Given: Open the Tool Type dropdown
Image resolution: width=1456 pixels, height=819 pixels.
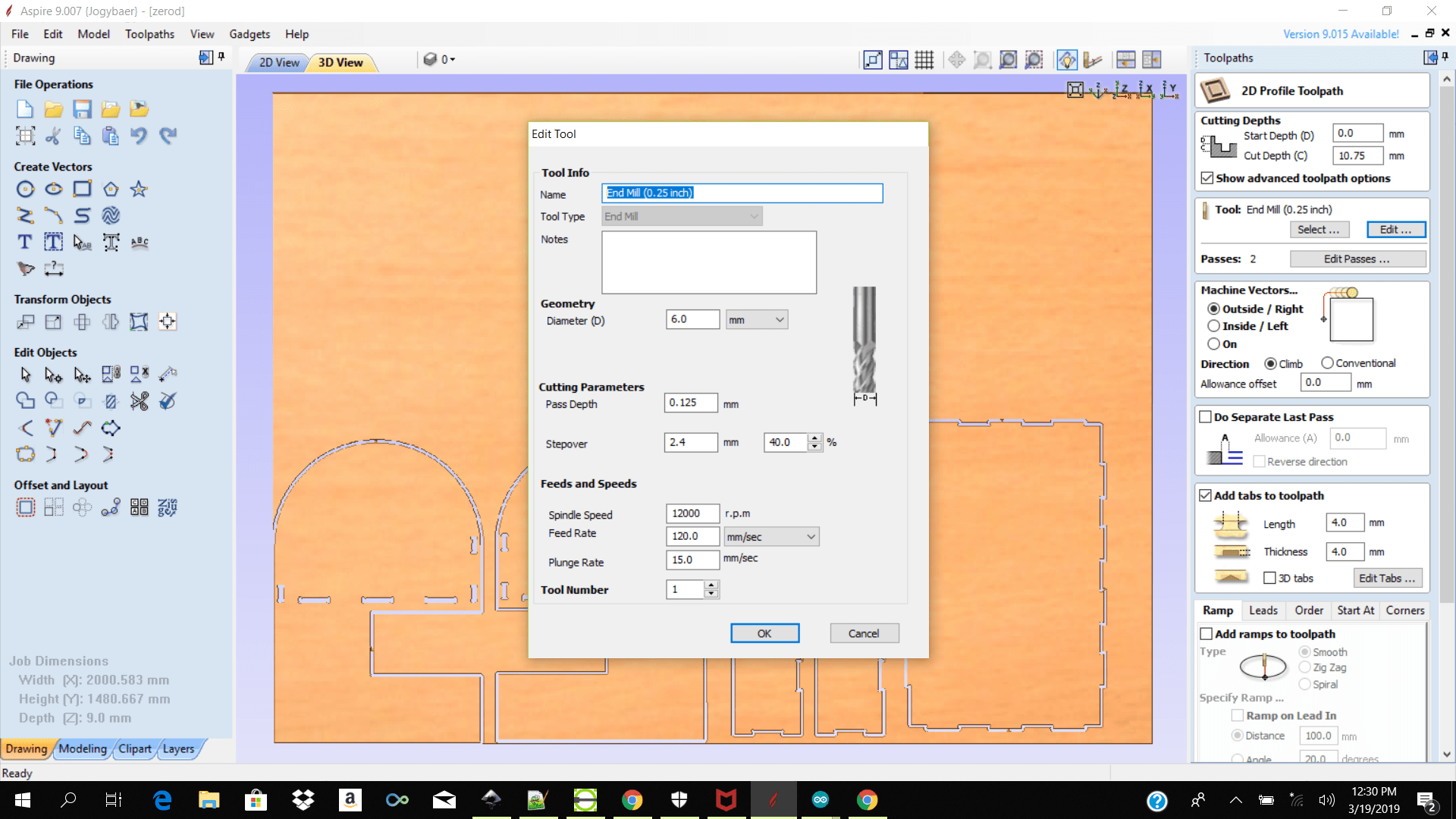Looking at the screenshot, I should click(682, 216).
